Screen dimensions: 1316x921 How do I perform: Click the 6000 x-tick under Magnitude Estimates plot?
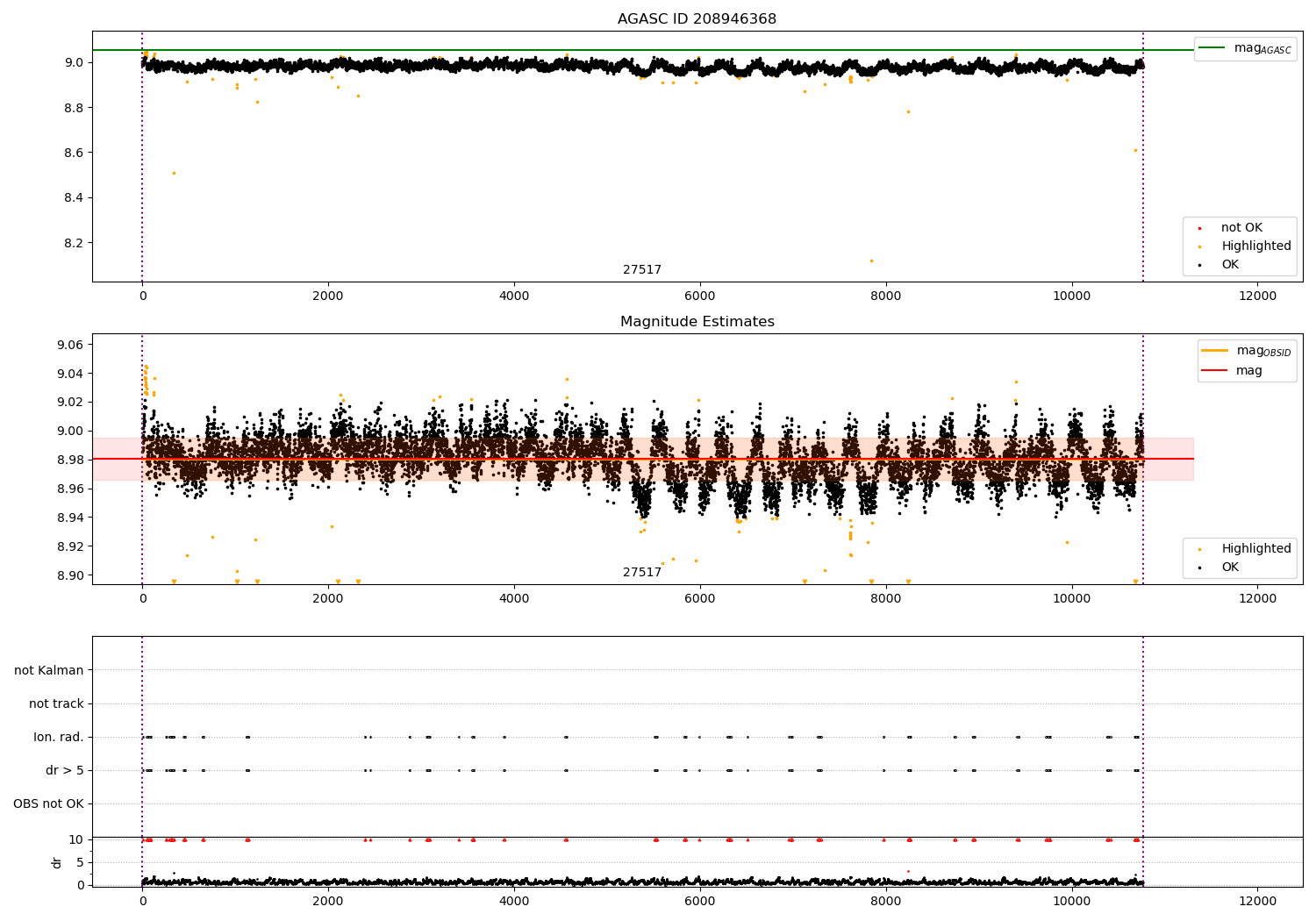tap(699, 599)
